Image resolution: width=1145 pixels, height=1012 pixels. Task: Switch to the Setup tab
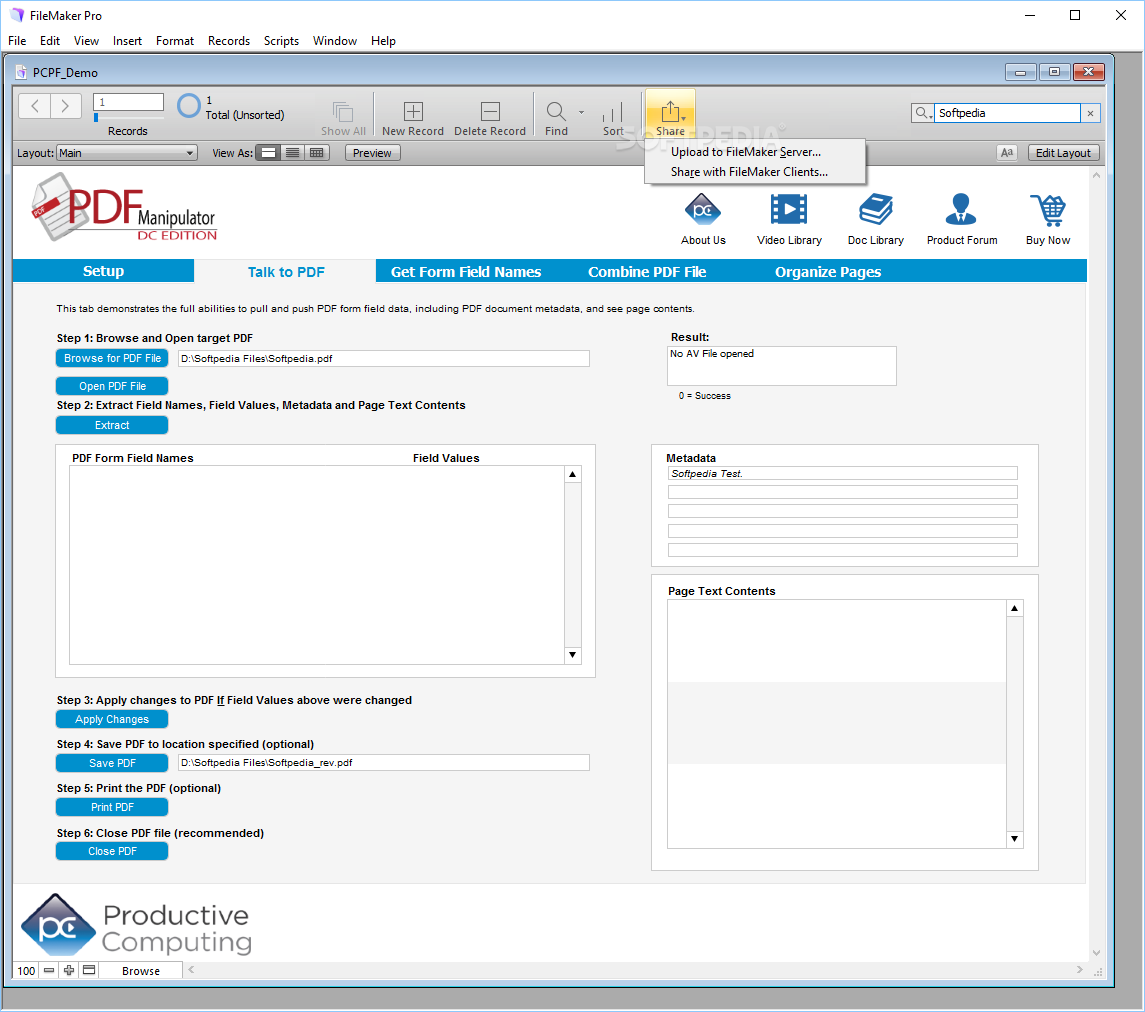click(x=103, y=271)
